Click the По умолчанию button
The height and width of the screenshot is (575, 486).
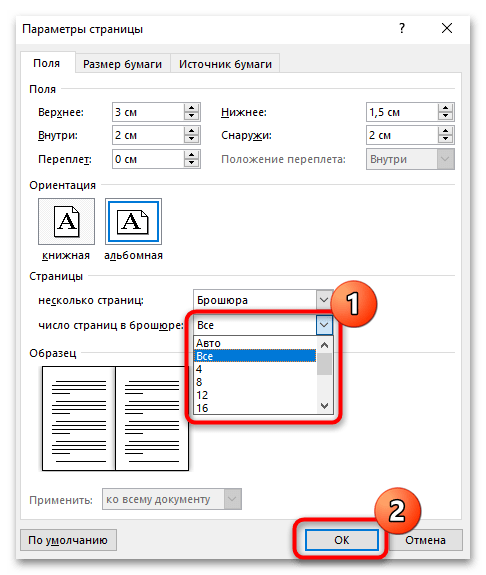68,540
